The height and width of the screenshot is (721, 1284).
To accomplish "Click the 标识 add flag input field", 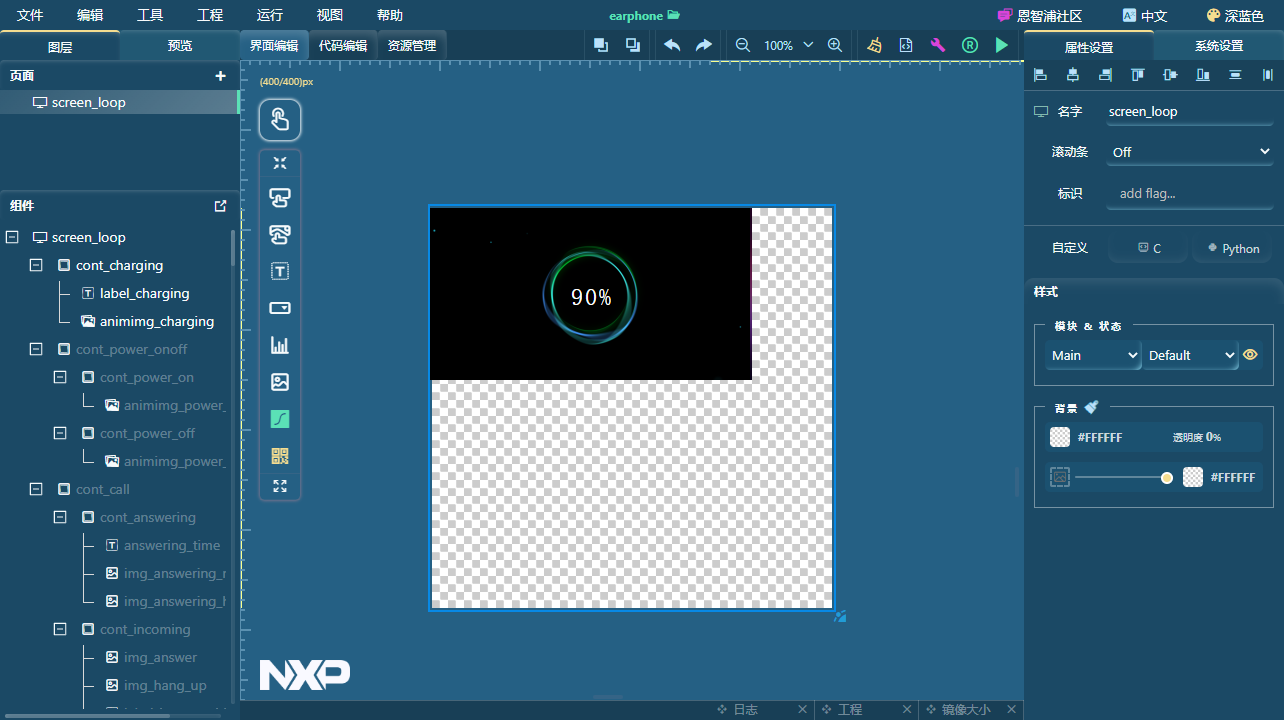I will [x=1190, y=193].
